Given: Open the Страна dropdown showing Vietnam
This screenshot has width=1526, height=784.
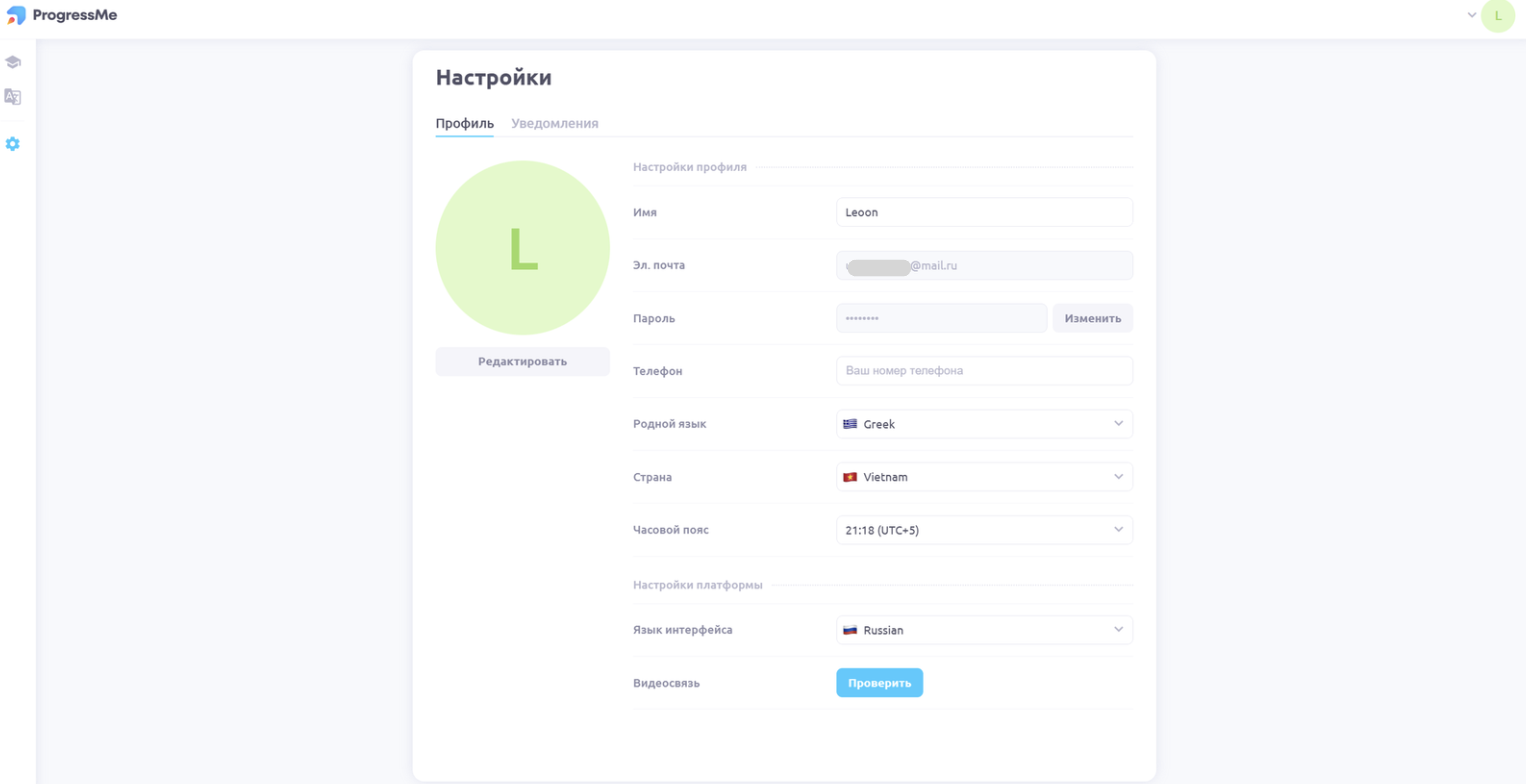Looking at the screenshot, I should (984, 477).
